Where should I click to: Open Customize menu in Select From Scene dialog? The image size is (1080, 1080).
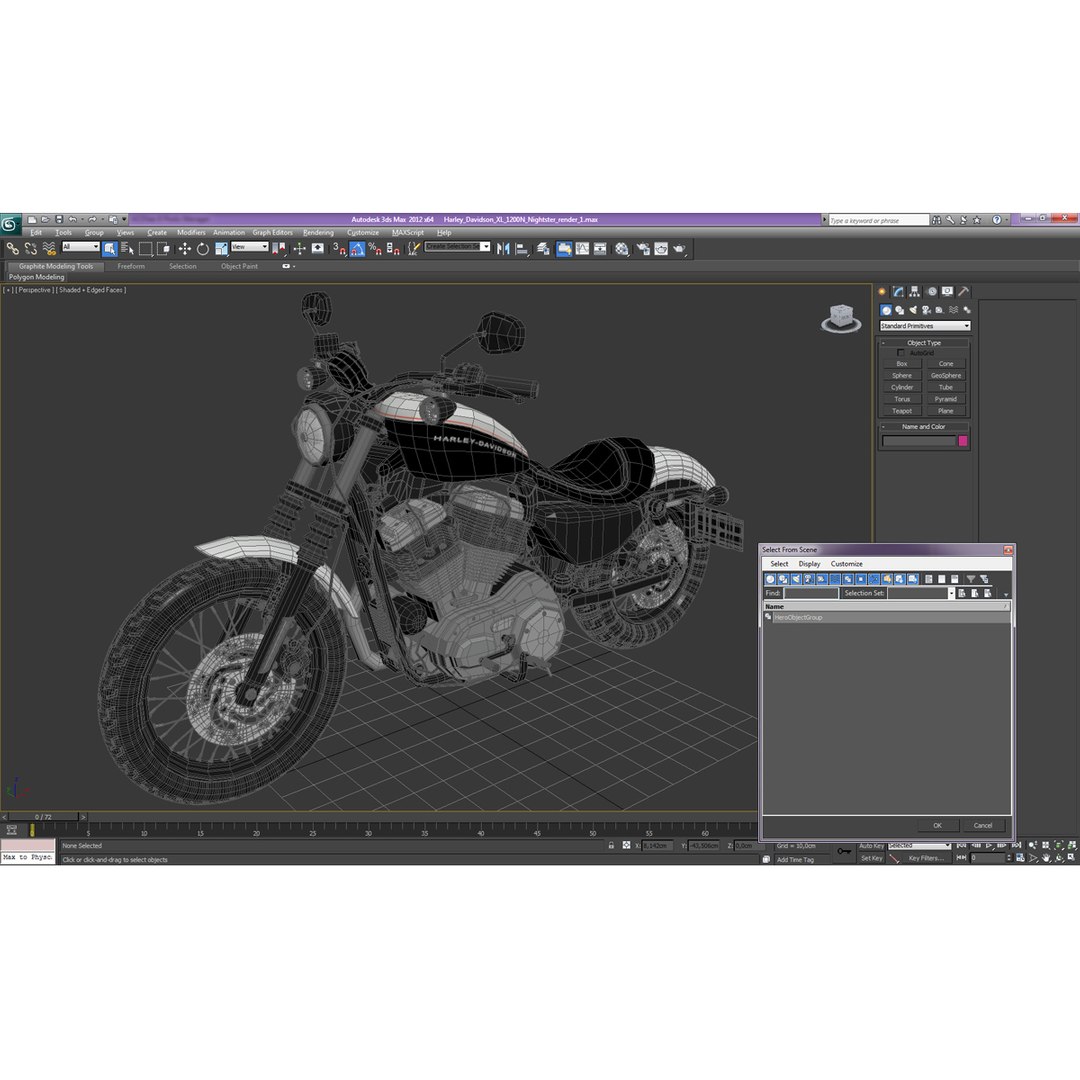(847, 563)
